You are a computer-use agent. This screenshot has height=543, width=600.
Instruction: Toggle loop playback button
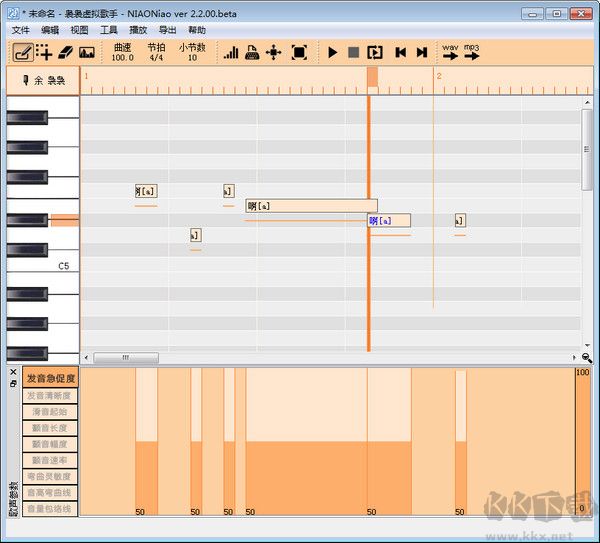[x=375, y=52]
